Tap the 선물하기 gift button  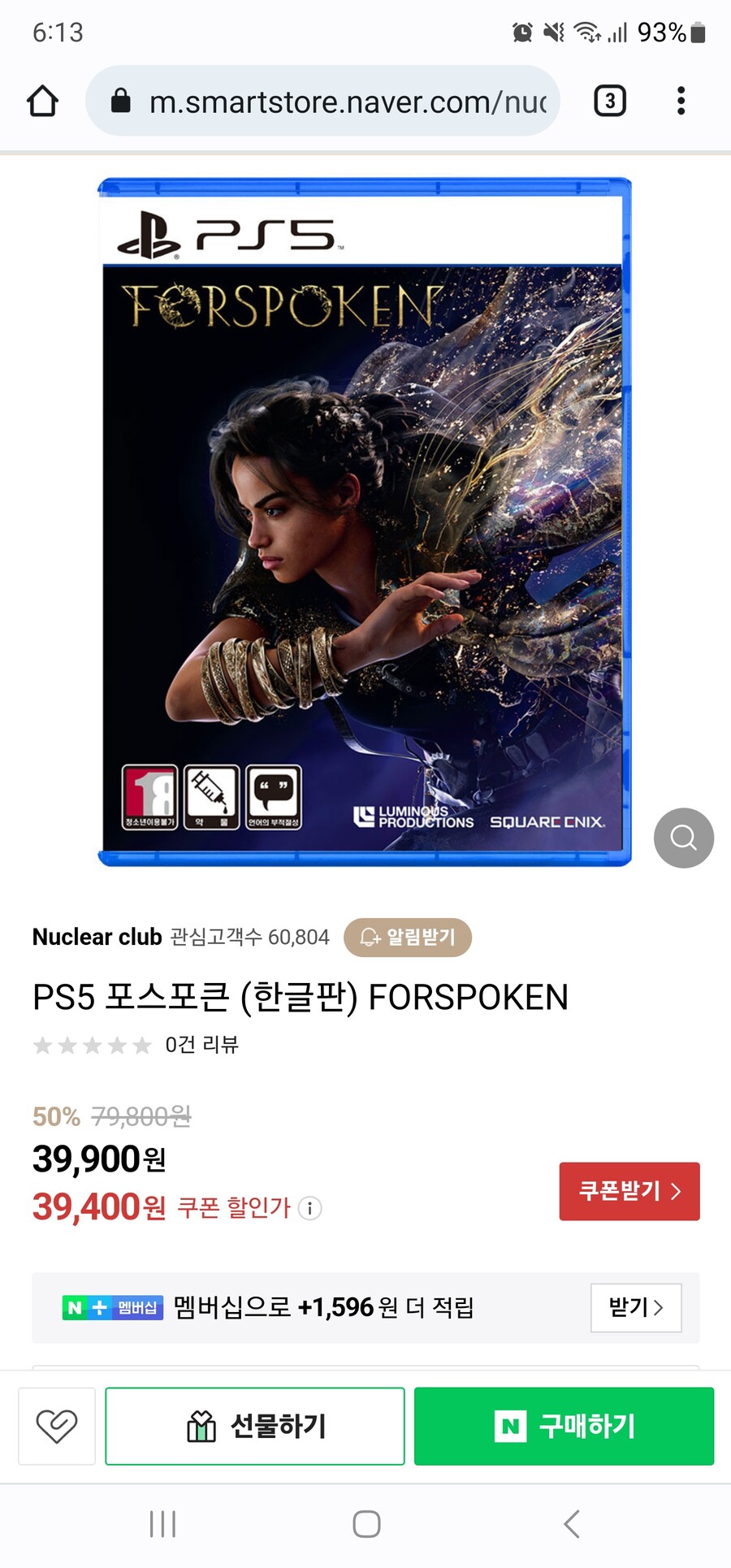[x=255, y=1426]
